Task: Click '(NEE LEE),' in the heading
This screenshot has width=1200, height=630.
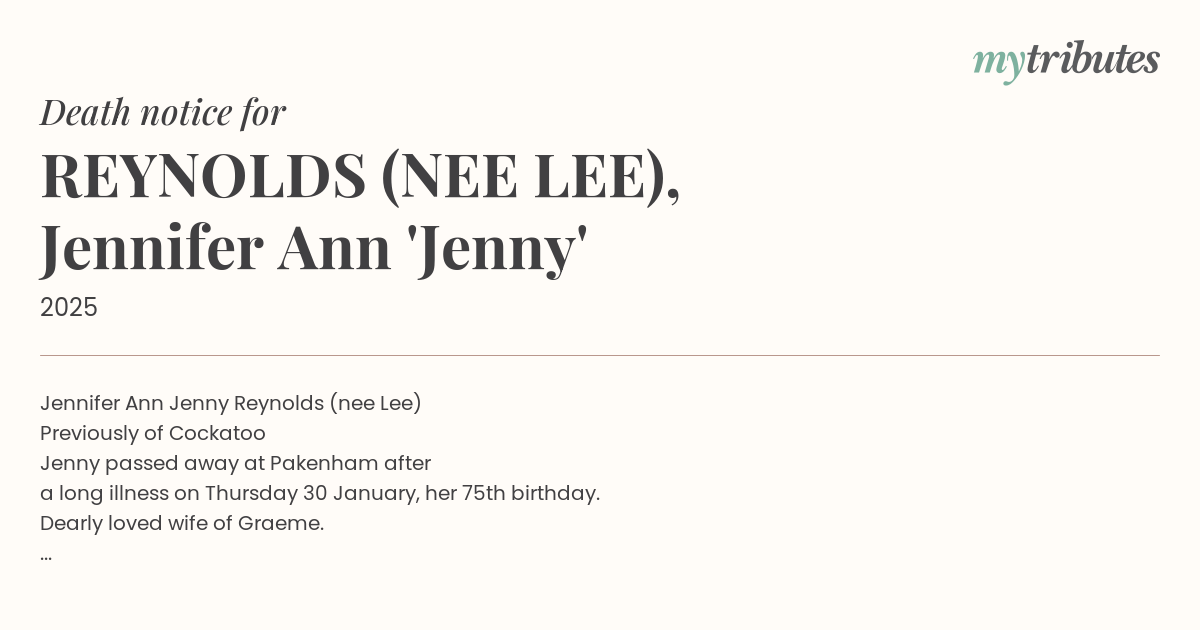Action: click(531, 177)
